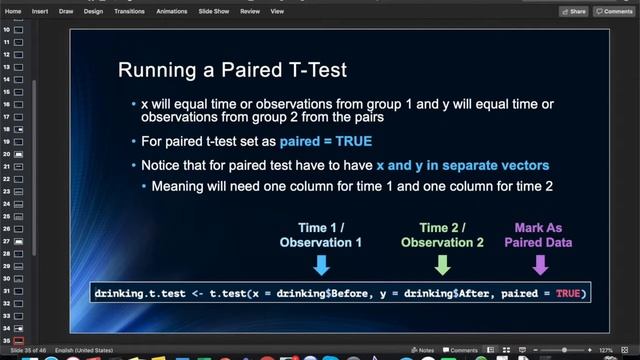Toggle Comments in the status bar

[460, 350]
